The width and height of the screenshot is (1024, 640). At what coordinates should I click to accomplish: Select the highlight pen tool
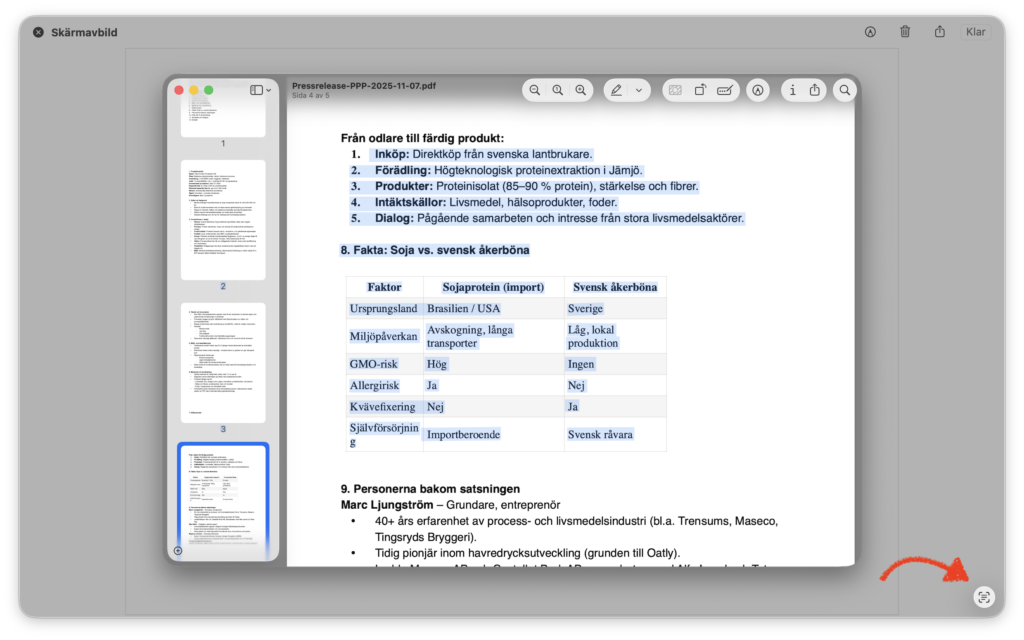coord(616,90)
